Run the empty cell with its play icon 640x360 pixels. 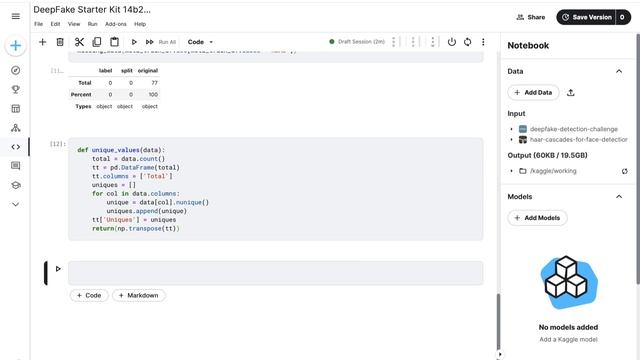(x=58, y=269)
